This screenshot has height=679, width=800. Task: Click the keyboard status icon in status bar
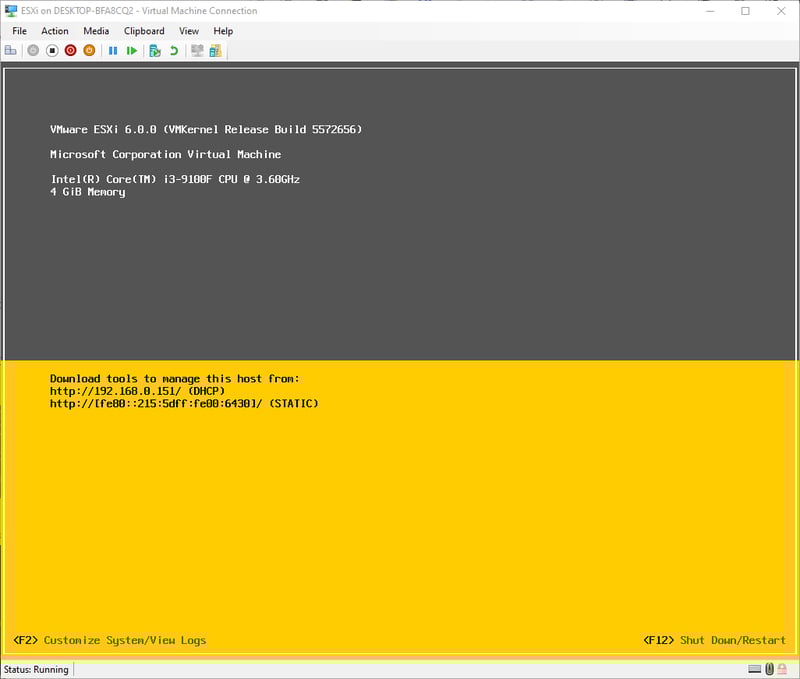[755, 669]
